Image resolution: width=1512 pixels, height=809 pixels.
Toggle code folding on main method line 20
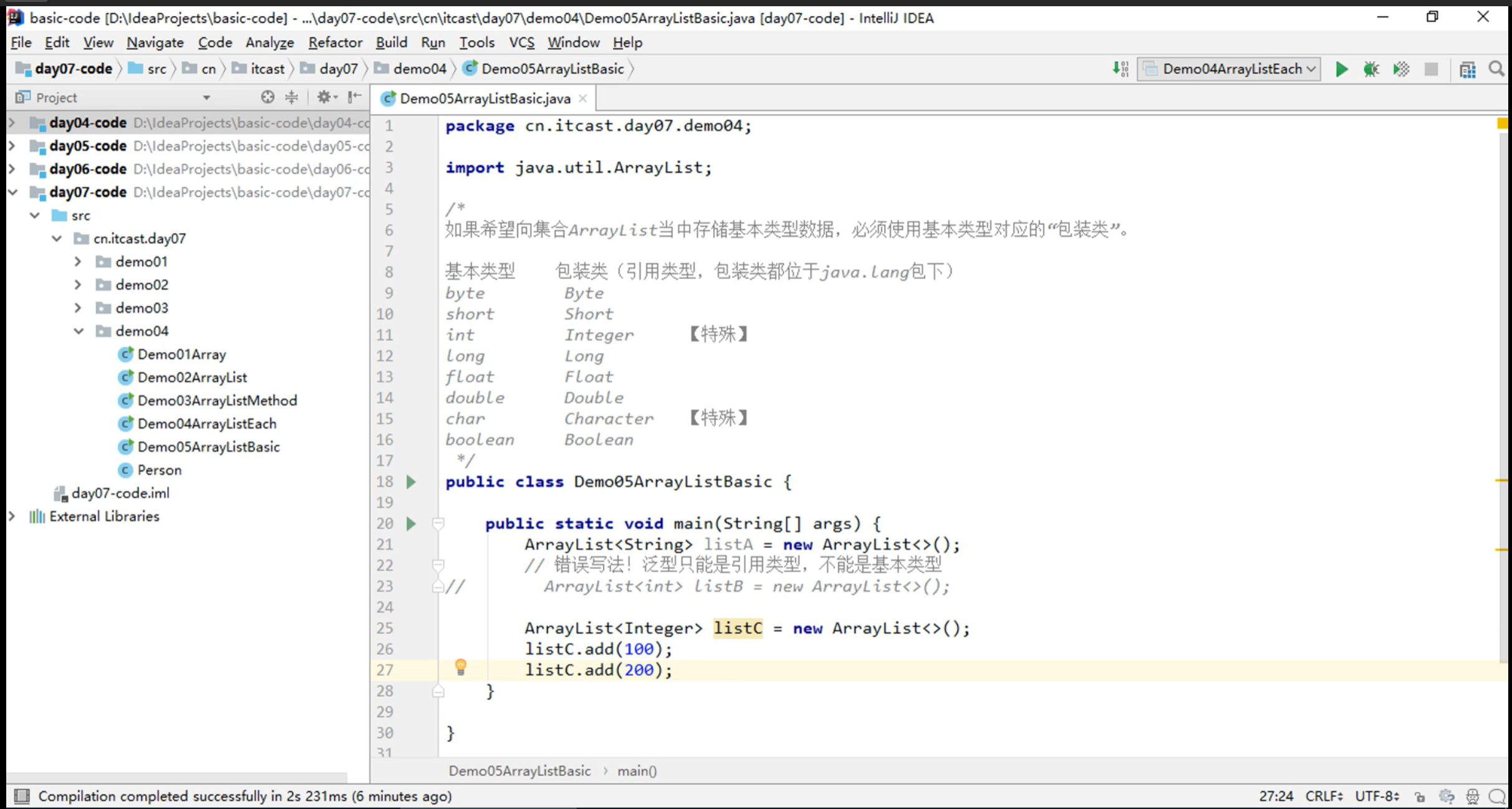coord(438,524)
